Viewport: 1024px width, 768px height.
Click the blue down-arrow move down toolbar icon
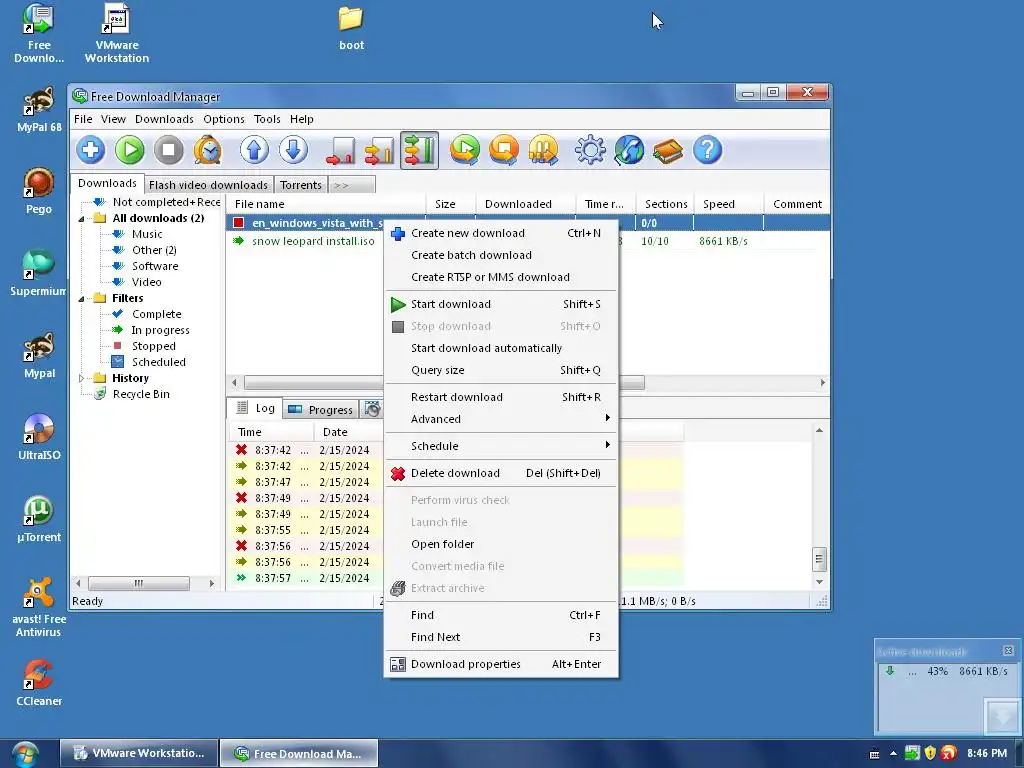[294, 151]
